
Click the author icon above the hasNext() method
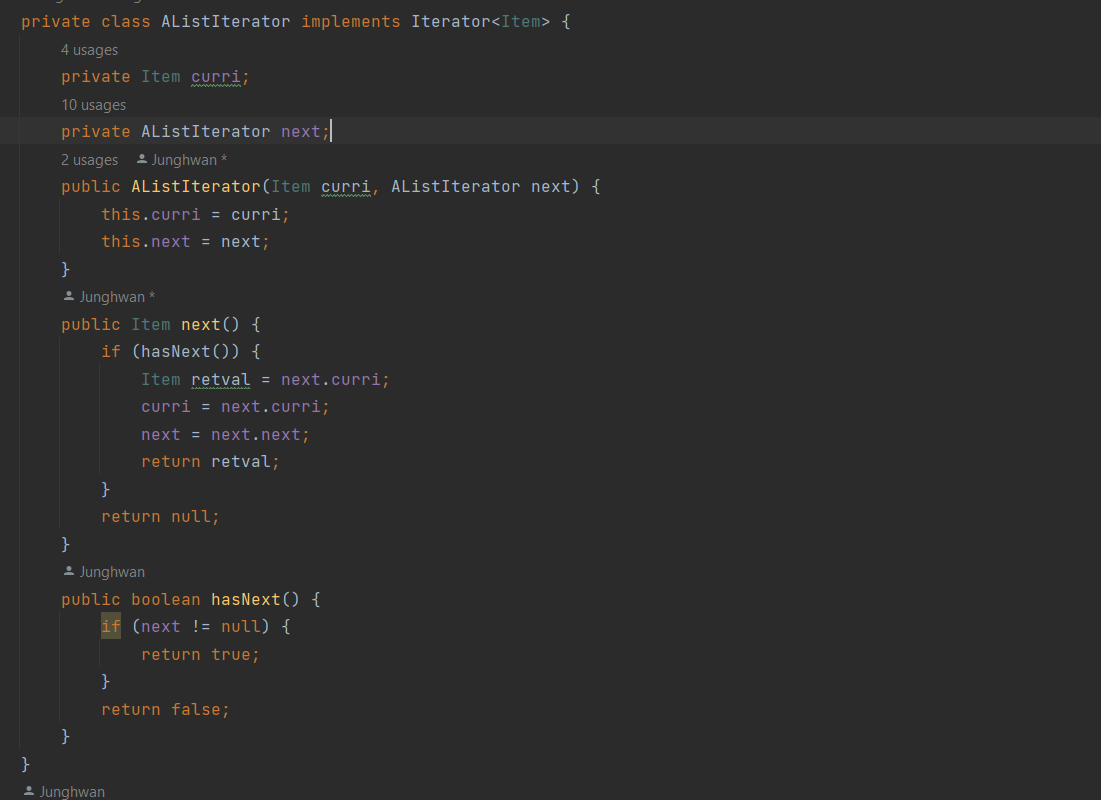click(x=69, y=572)
